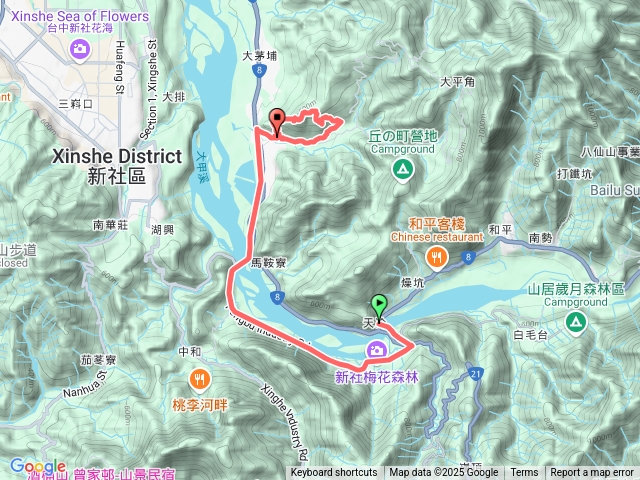Image resolution: width=640 pixels, height=480 pixels.
Task: Click the Route 8 shield near 大茅埔
Action: pos(260,71)
